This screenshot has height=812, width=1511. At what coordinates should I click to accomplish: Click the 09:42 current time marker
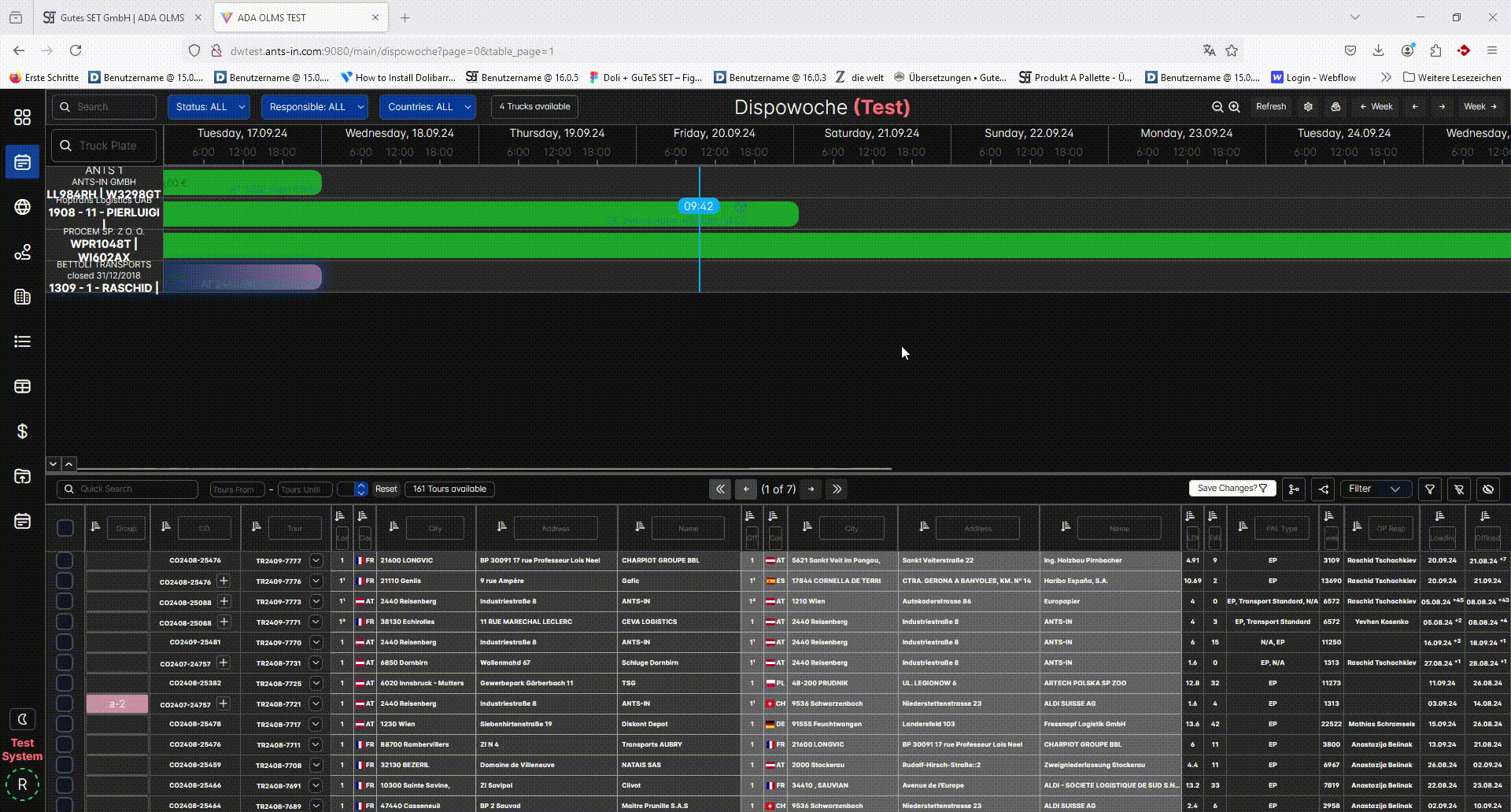pos(698,206)
